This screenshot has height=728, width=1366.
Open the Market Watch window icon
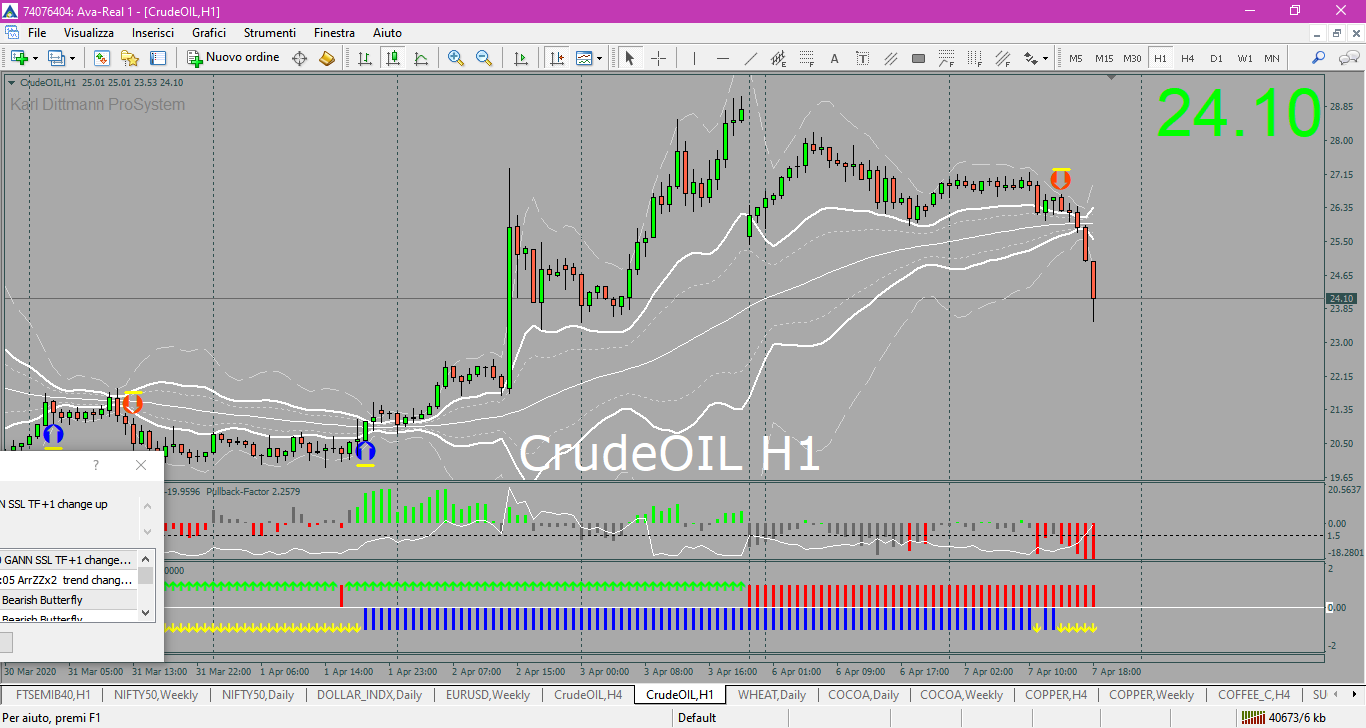coord(102,58)
